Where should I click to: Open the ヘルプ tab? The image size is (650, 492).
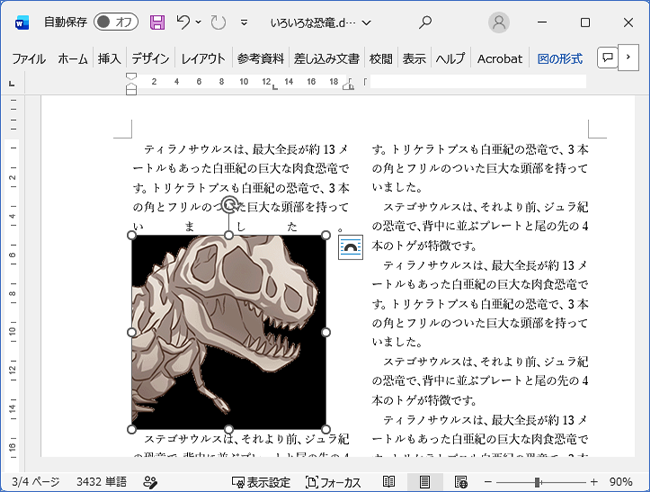click(450, 59)
